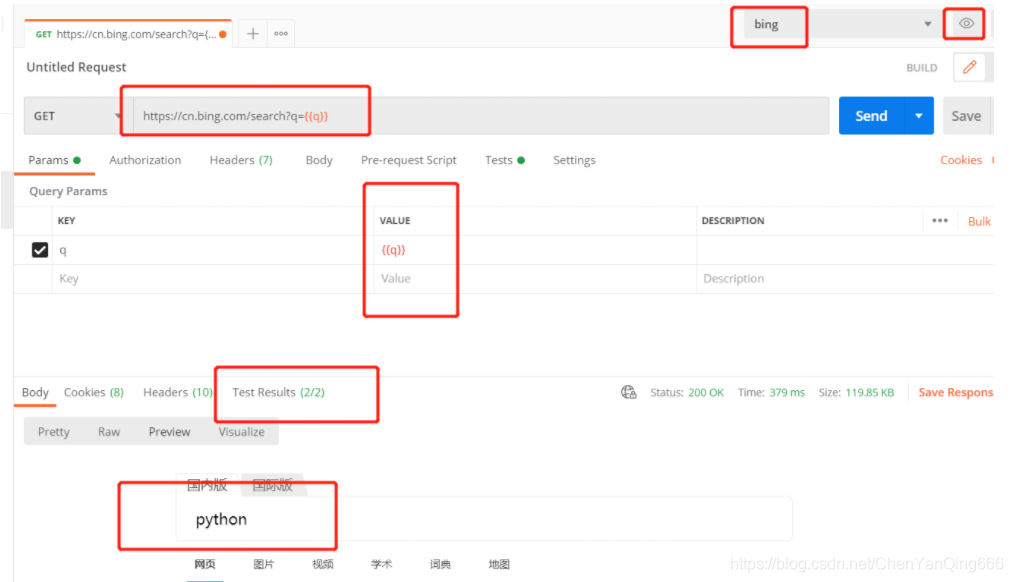1013x582 pixels.
Task: Open 网页 results tab in preview
Action: coord(205,565)
